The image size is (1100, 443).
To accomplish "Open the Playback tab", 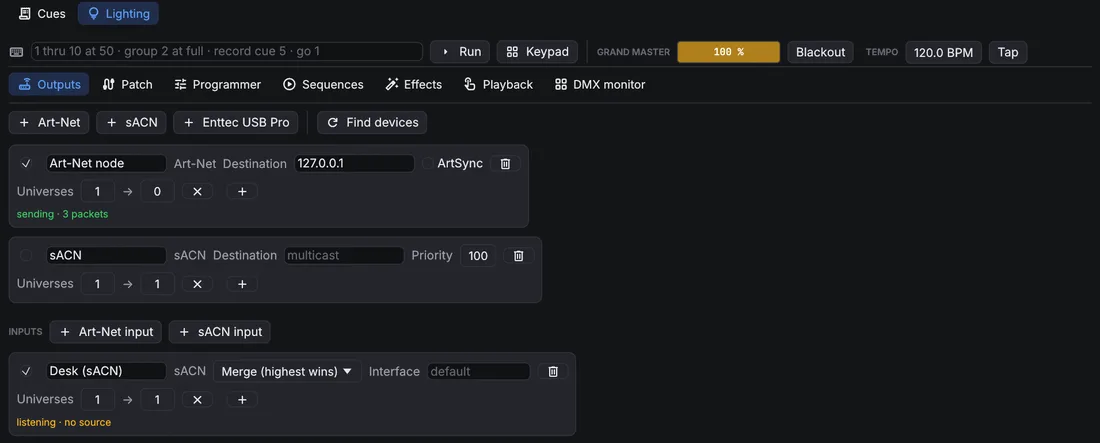I will [x=498, y=84].
